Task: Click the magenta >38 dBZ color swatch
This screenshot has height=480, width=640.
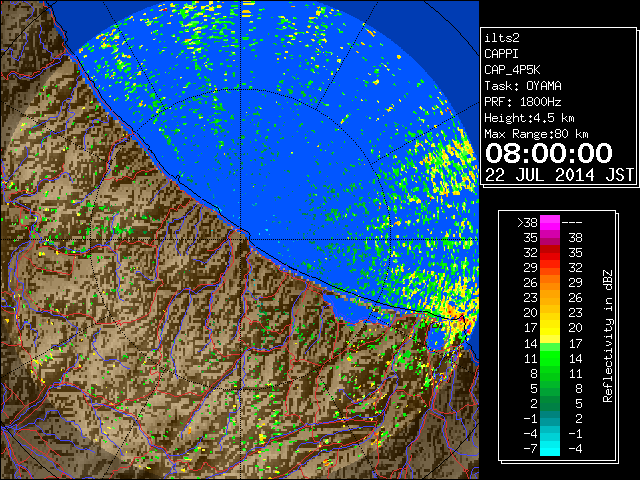Action: 550,222
